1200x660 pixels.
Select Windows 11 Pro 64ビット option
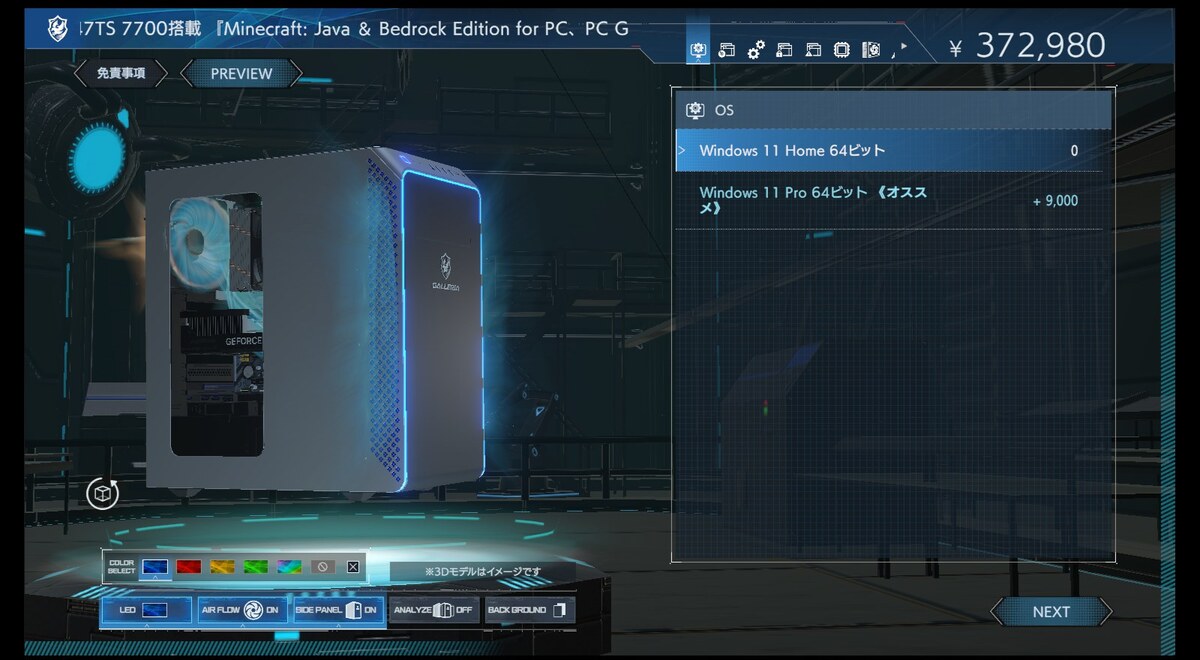(x=889, y=200)
